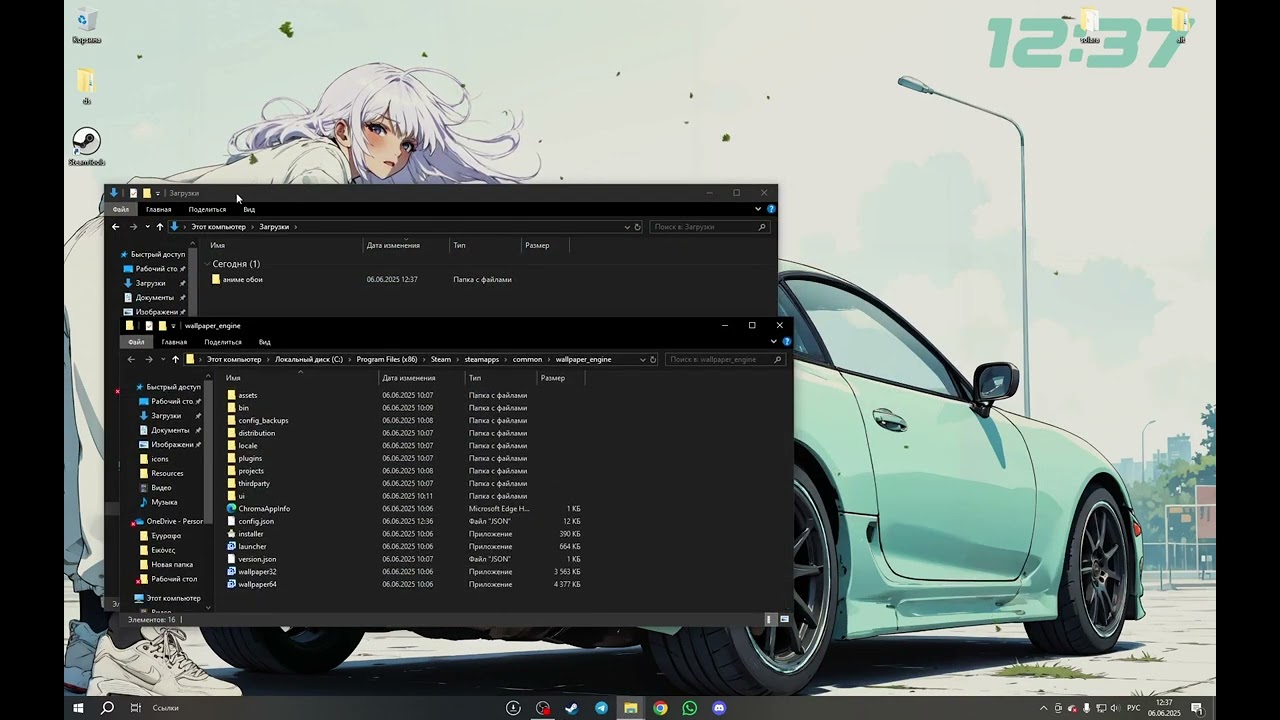Open Task View on the taskbar

click(136, 708)
